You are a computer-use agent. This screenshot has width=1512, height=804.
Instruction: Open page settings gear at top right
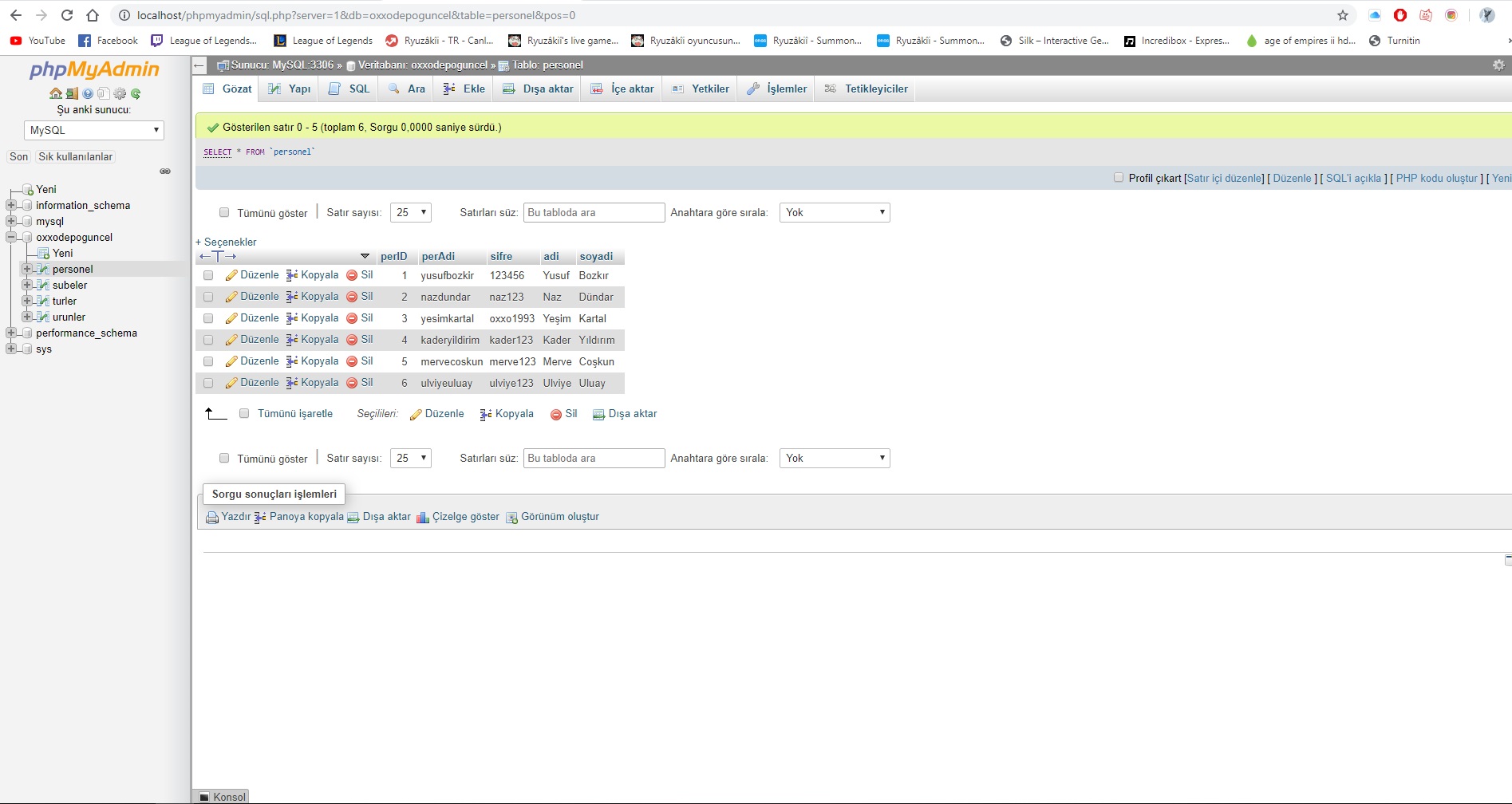(x=1498, y=65)
